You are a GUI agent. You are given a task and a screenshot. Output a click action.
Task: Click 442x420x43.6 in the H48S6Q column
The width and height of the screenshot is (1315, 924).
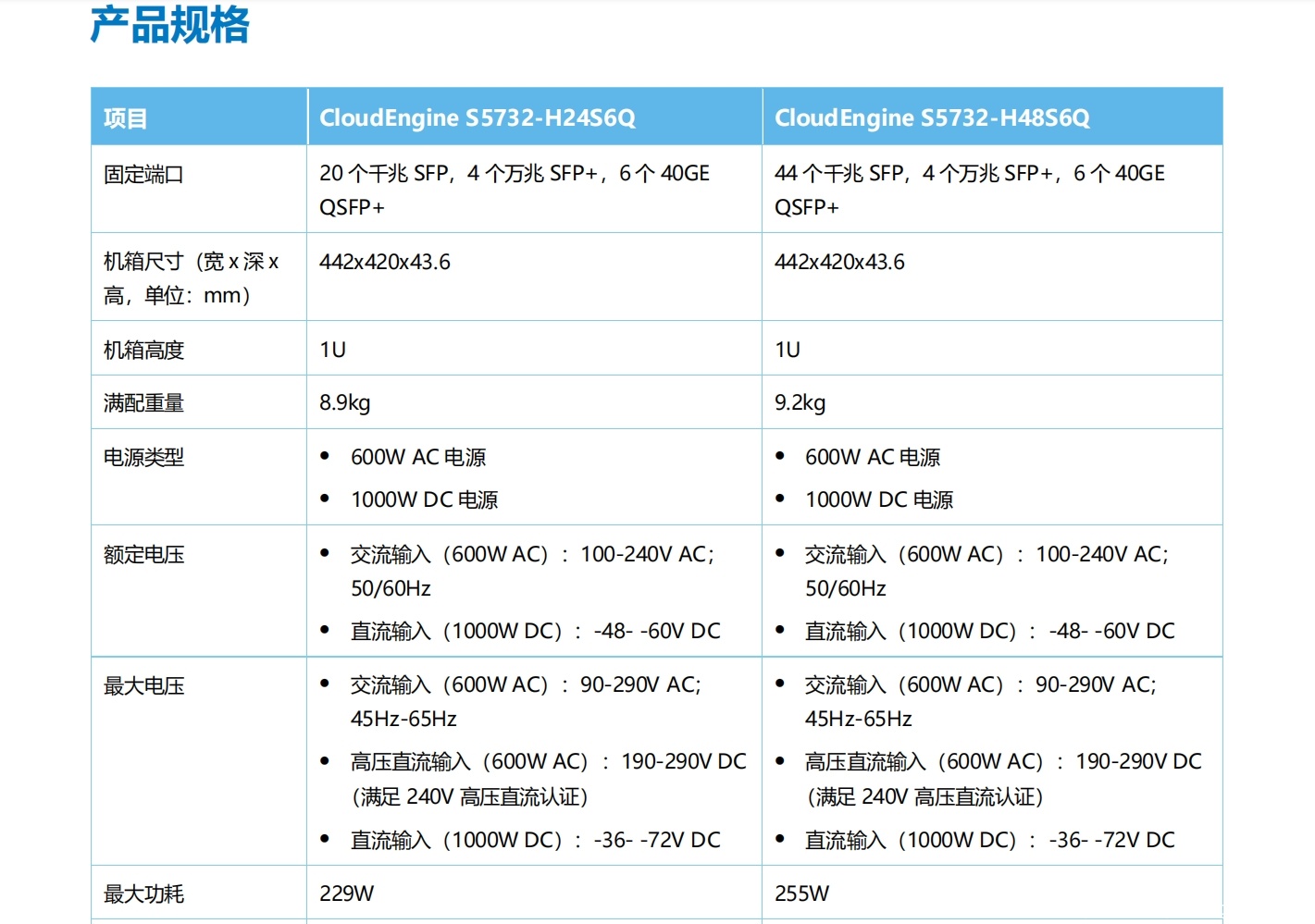point(839,263)
